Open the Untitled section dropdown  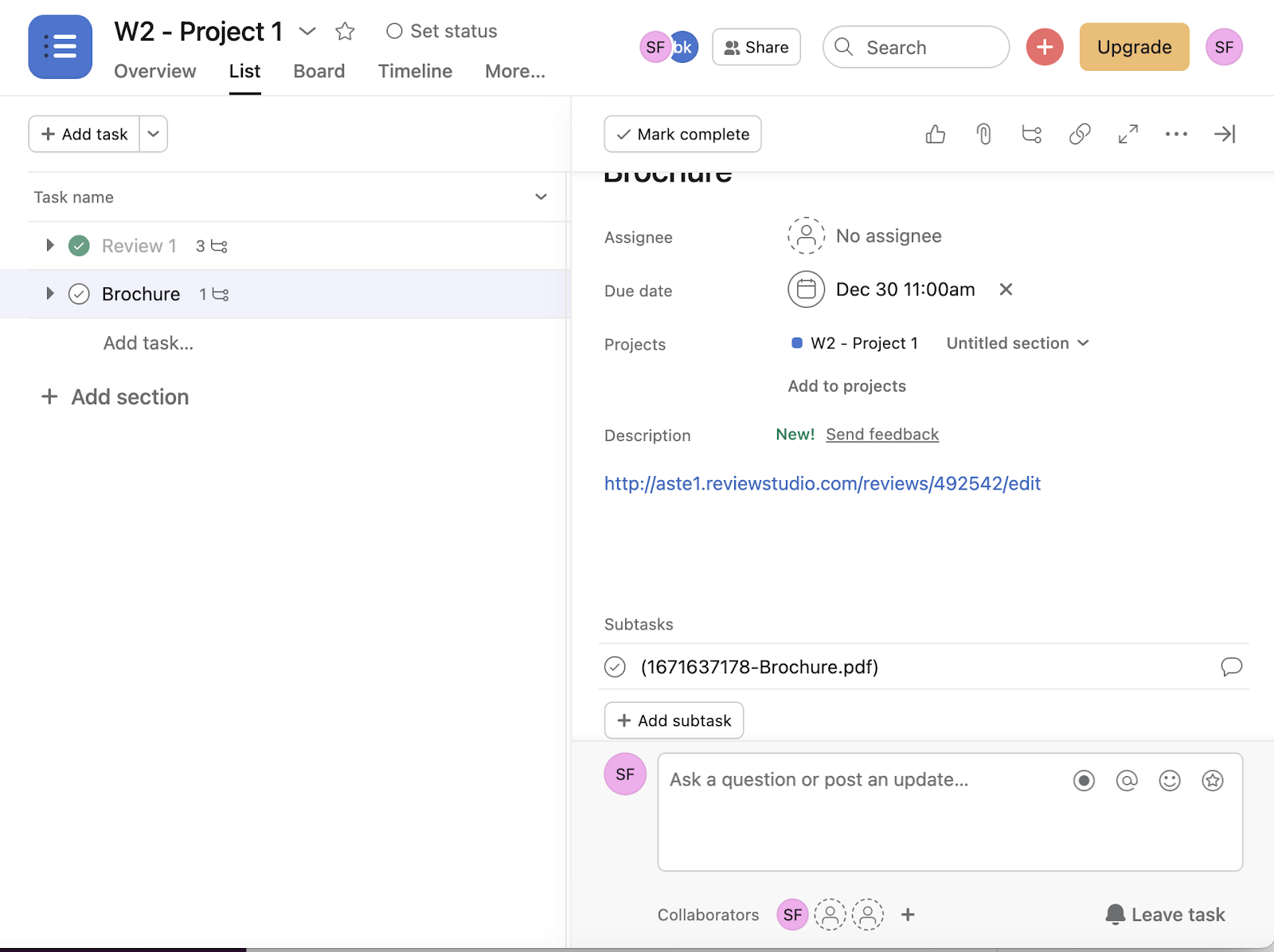pyautogui.click(x=1017, y=343)
